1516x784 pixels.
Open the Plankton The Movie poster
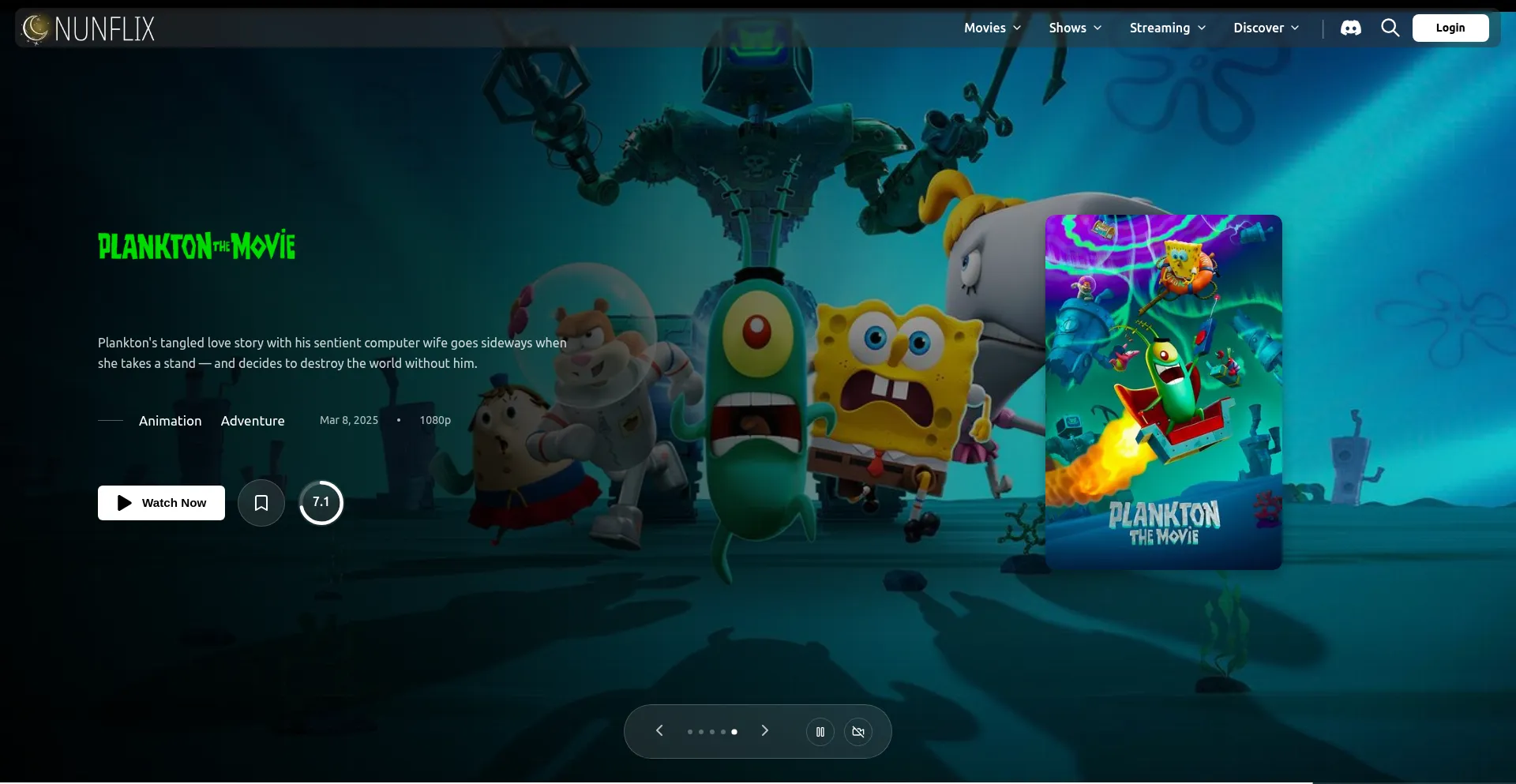[x=1164, y=392]
